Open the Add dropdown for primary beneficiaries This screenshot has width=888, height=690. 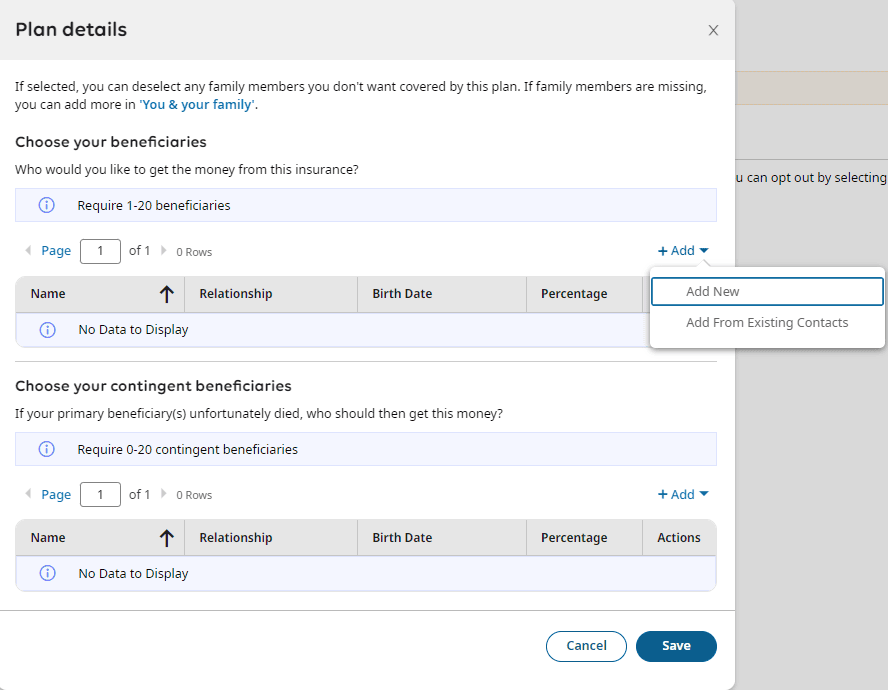[x=683, y=251]
